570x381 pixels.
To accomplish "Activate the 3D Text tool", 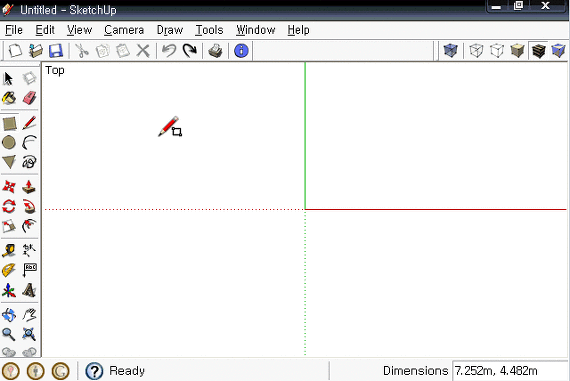I will (x=29, y=290).
